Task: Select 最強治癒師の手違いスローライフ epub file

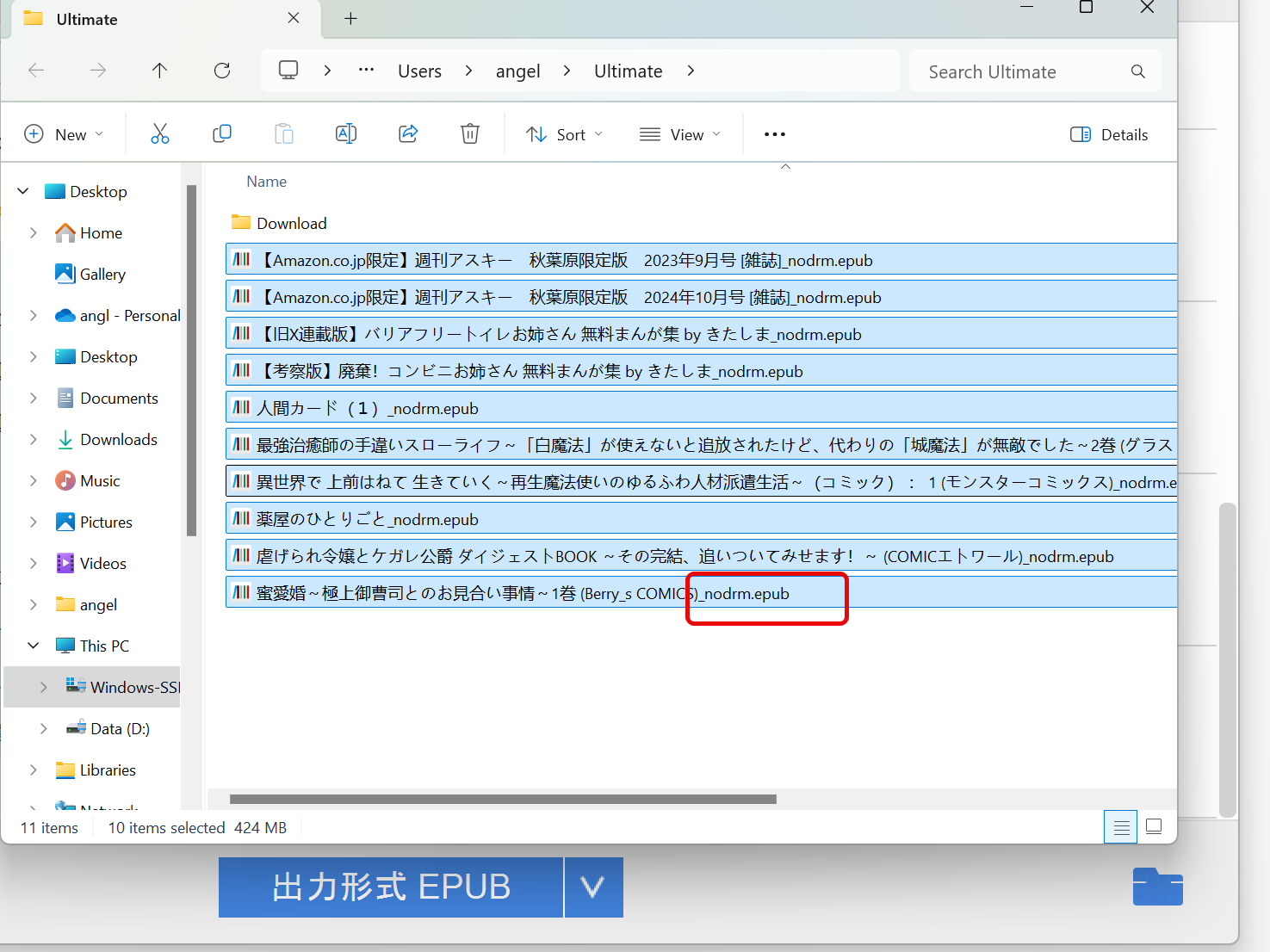Action: pos(701,445)
